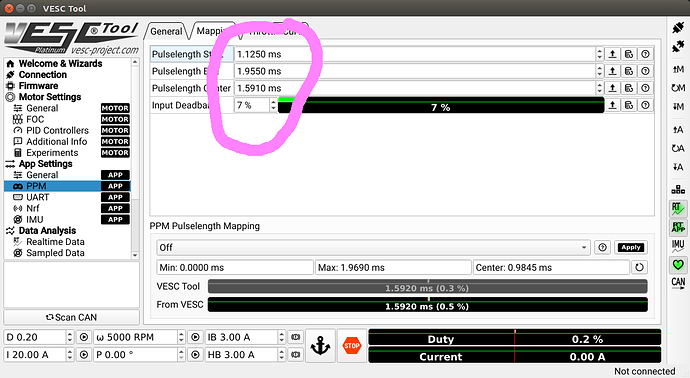Click the Input Deadband 7 % bar
The image size is (690, 378).
[440, 106]
